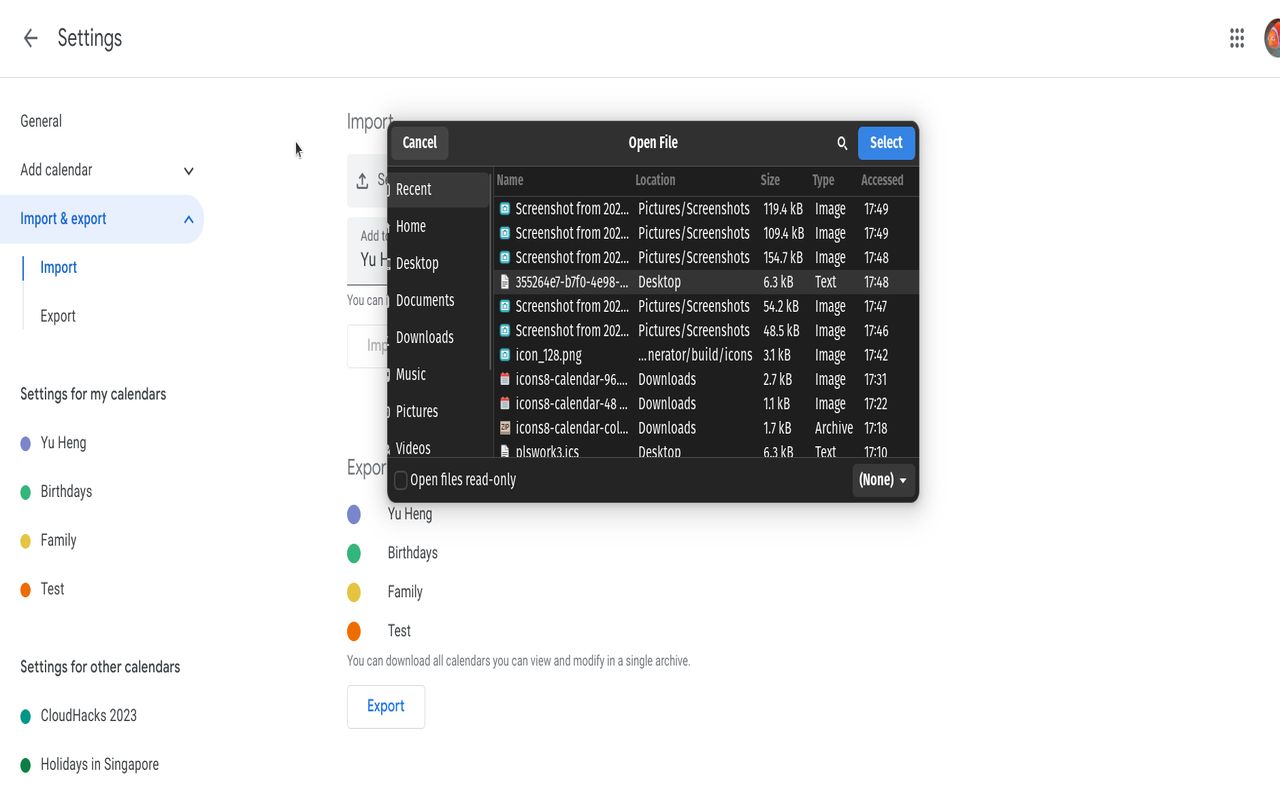Click the file icon next to icon_128.png

[x=505, y=355]
